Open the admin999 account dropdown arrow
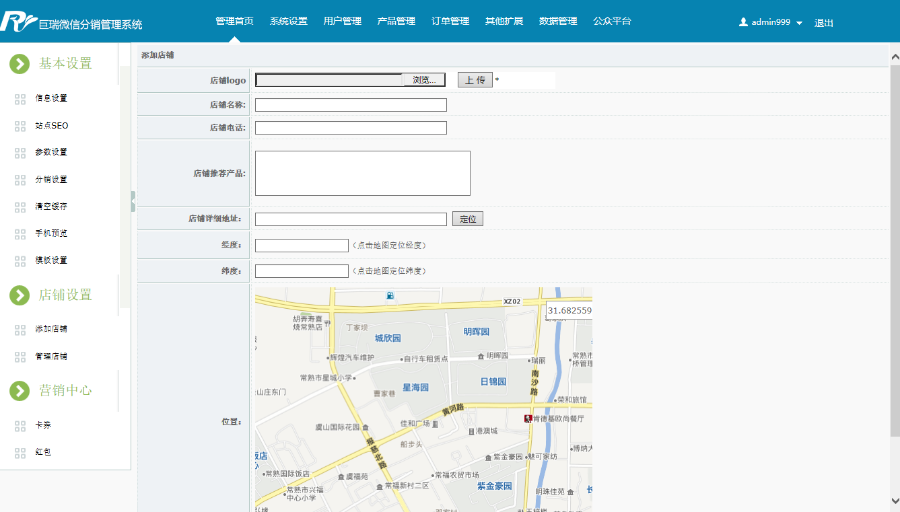This screenshot has height=512, width=900. [799, 23]
